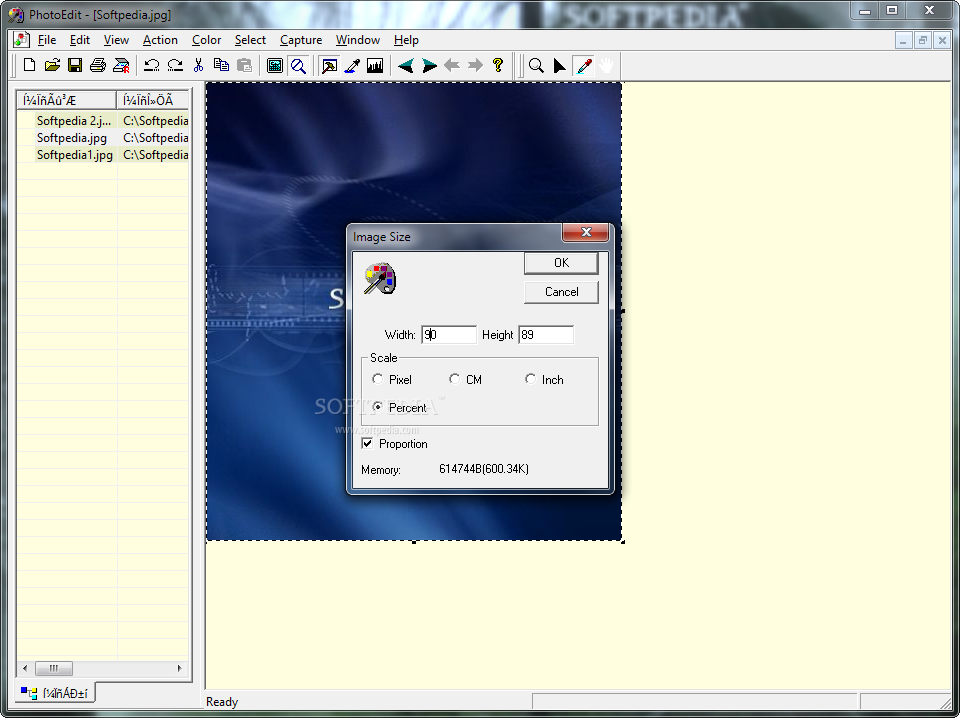Click the Width input field
The image size is (960, 718).
pyautogui.click(x=449, y=335)
